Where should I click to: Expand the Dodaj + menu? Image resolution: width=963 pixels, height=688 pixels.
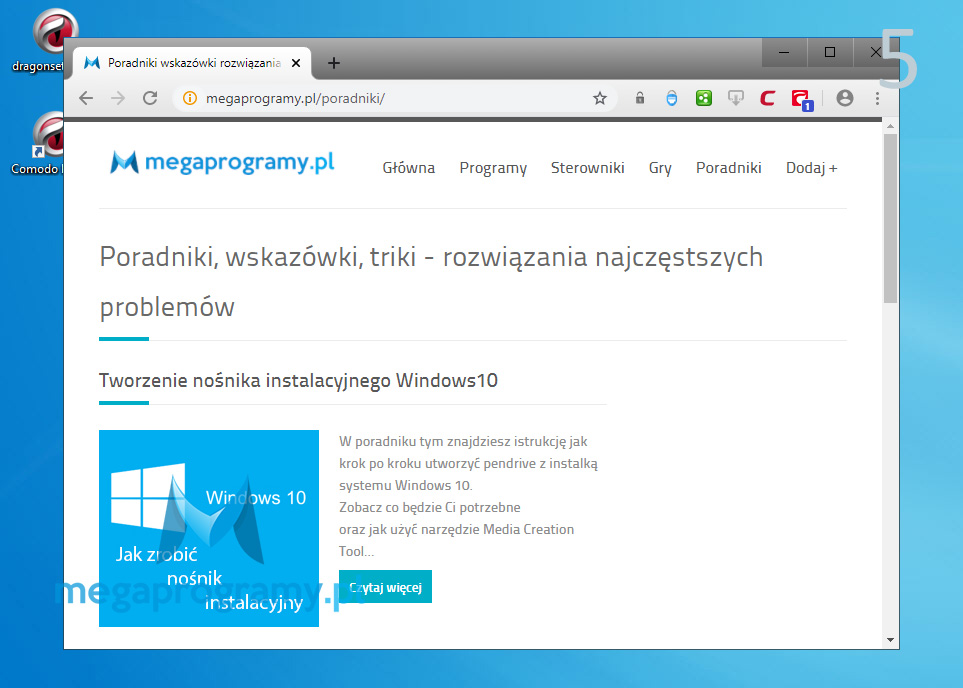point(811,168)
